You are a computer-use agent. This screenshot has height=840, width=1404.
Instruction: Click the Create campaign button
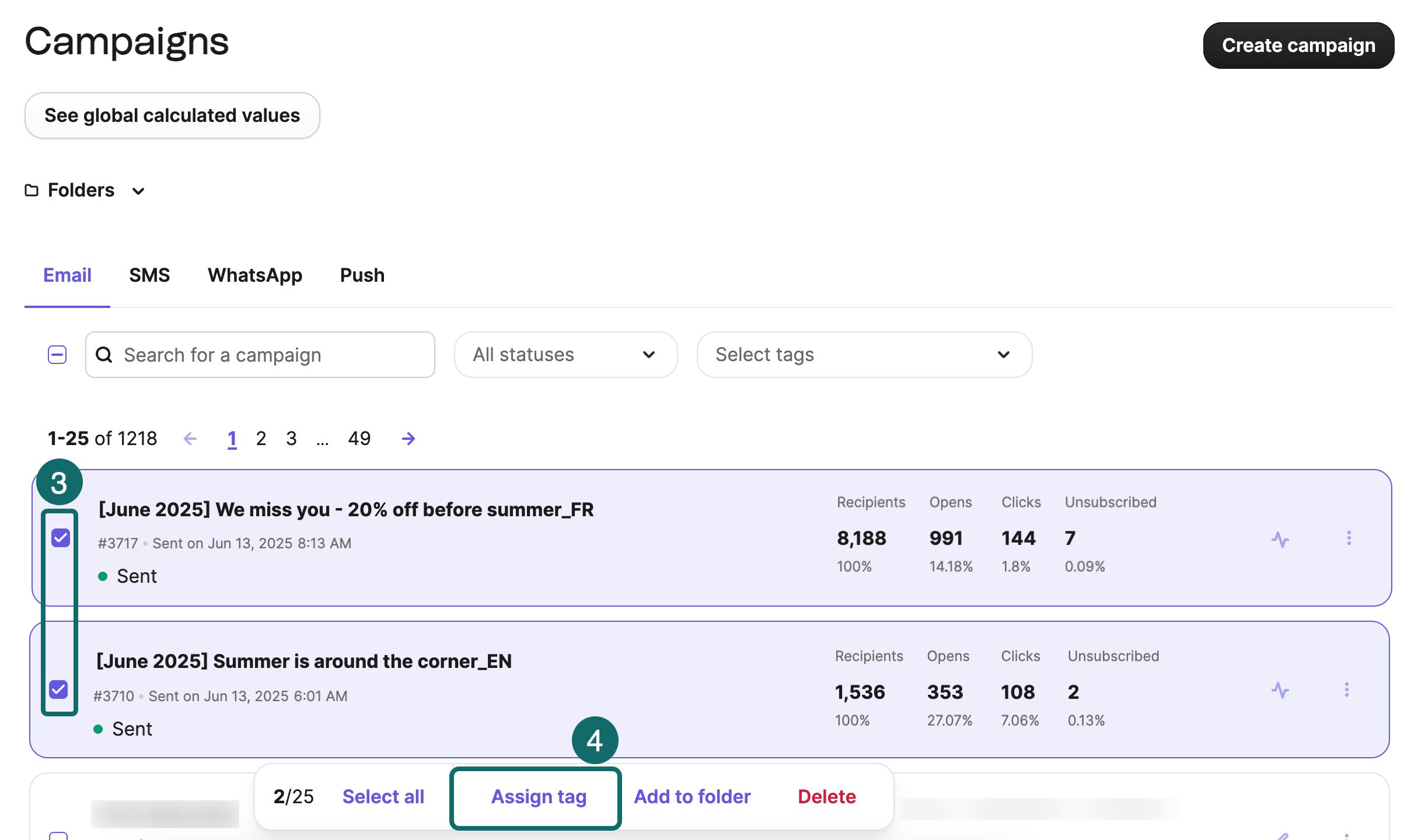pos(1298,45)
